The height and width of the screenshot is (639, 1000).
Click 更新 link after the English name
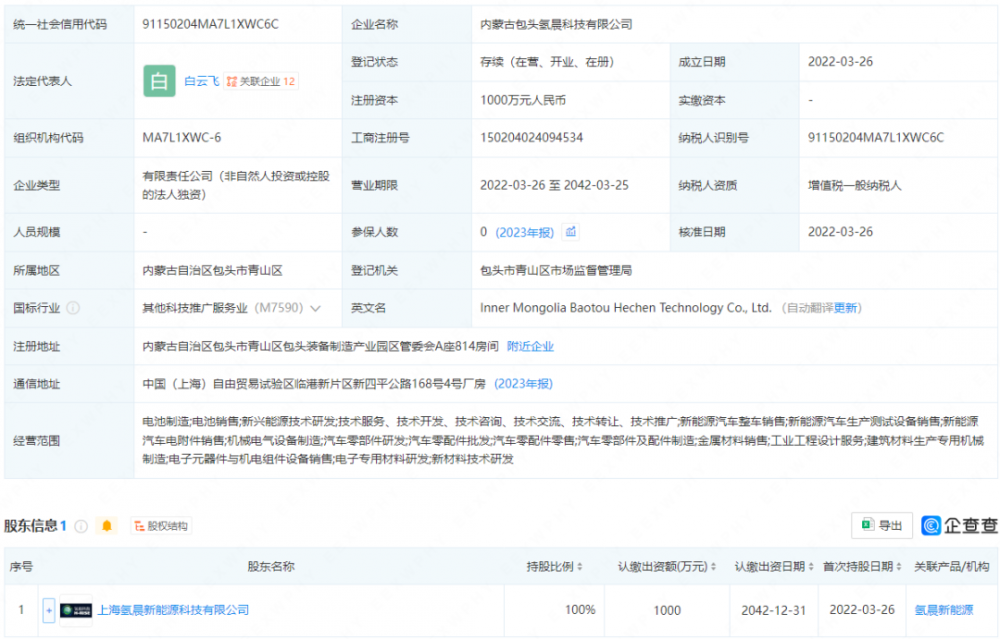pos(845,308)
